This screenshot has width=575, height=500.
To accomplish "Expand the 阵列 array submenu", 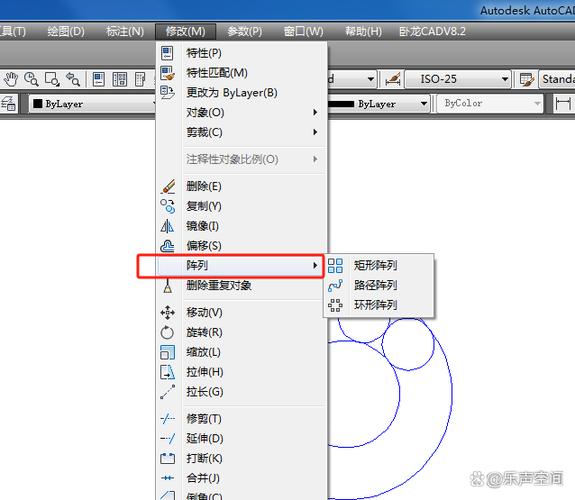I will tap(240, 265).
